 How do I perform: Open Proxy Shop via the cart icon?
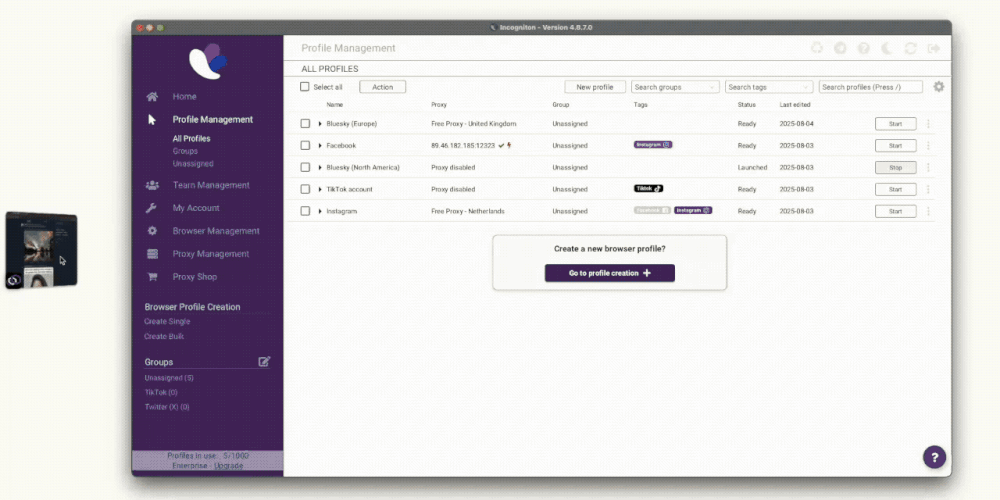pyautogui.click(x=152, y=277)
